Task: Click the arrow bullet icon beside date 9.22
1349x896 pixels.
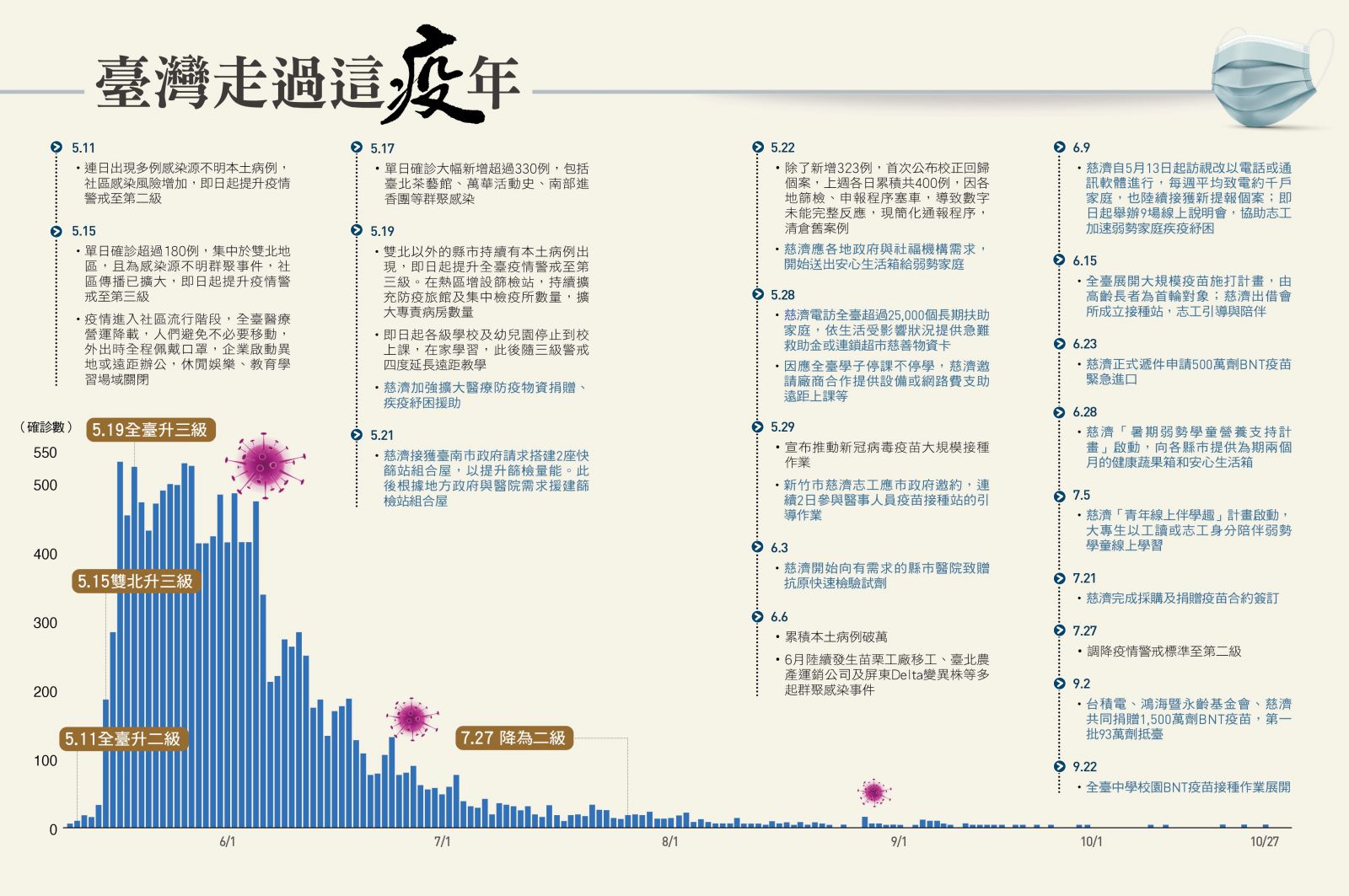Action: coord(1060,767)
